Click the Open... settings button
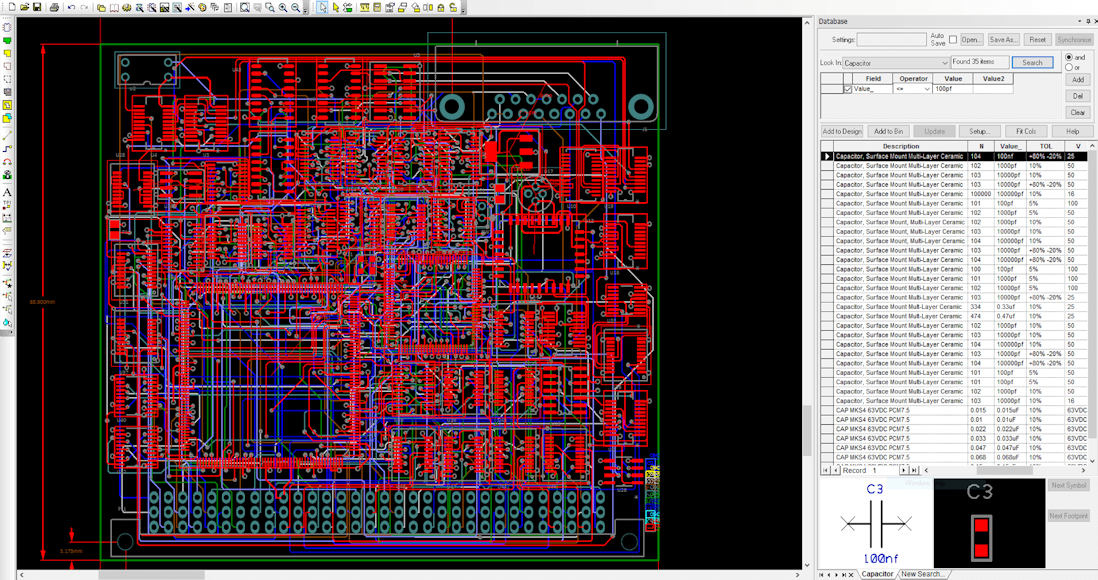This screenshot has width=1098, height=580. (971, 39)
